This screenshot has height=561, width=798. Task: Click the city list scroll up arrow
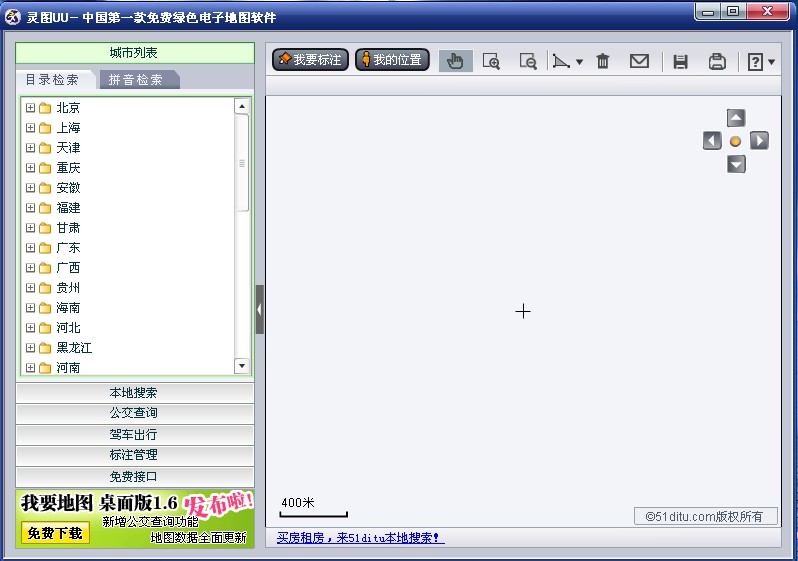click(242, 106)
